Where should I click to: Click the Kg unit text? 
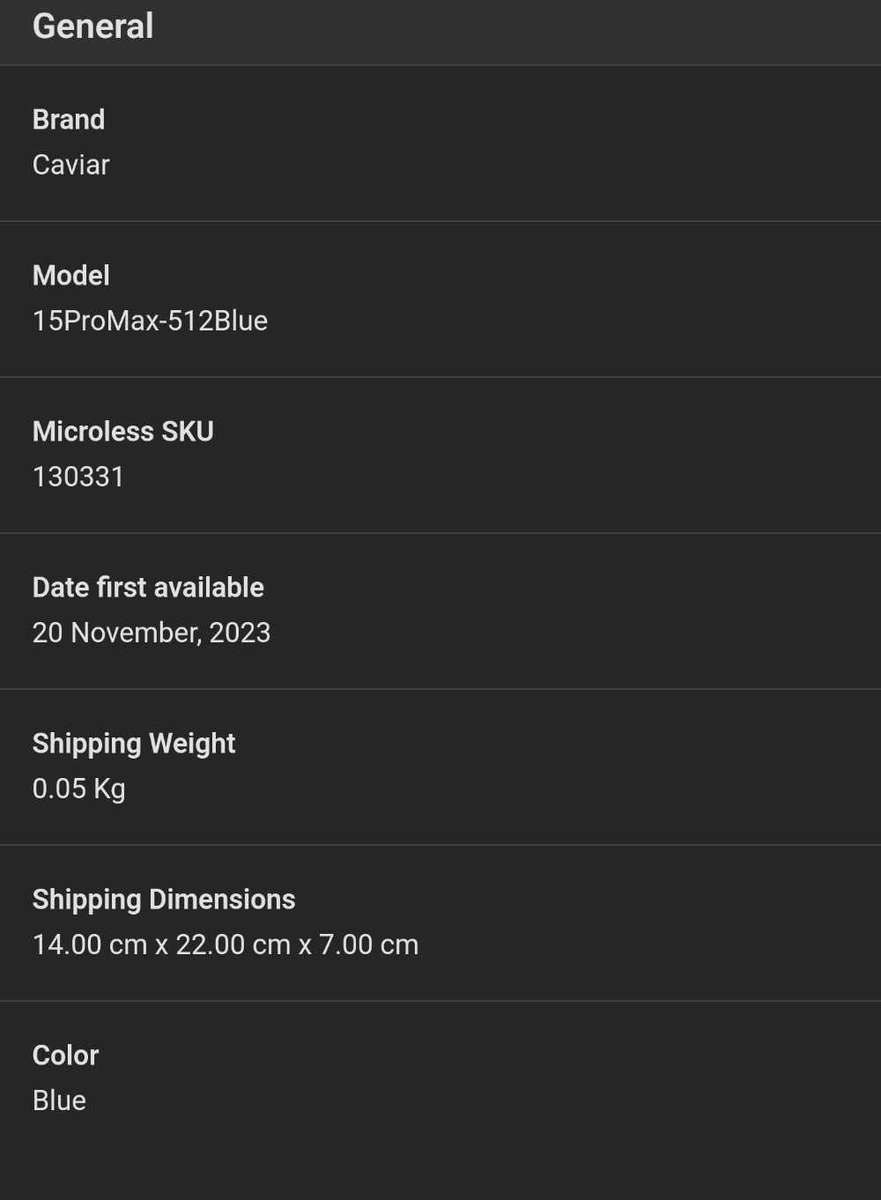(x=109, y=789)
